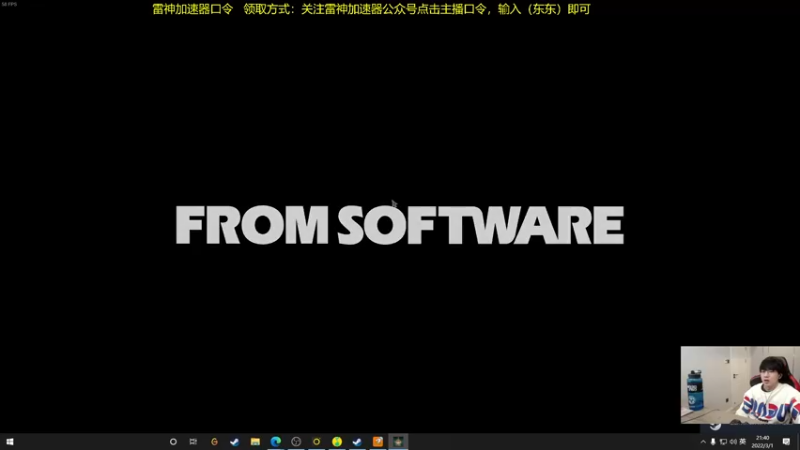Viewport: 800px width, 450px height.
Task: Switch to Microsoft Edge on taskbar
Action: 276,442
